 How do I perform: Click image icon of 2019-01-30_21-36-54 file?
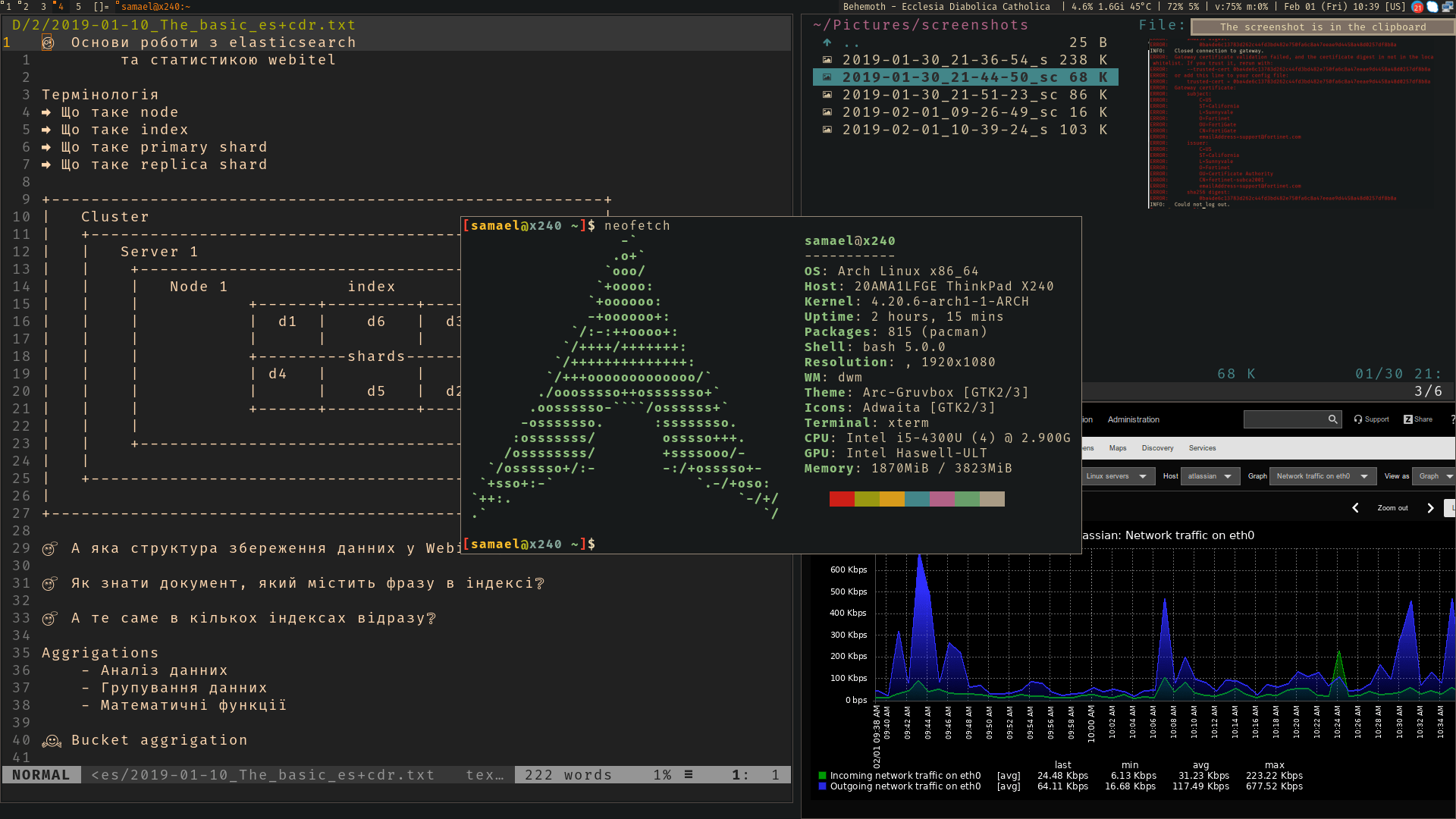[827, 59]
